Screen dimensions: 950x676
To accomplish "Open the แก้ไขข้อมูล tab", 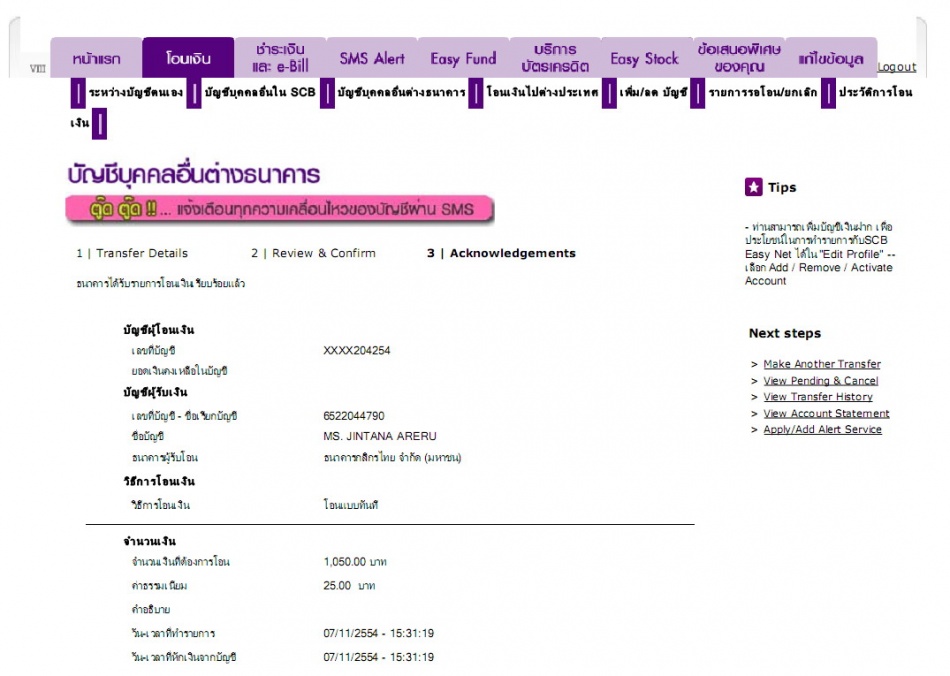I will pyautogui.click(x=831, y=59).
